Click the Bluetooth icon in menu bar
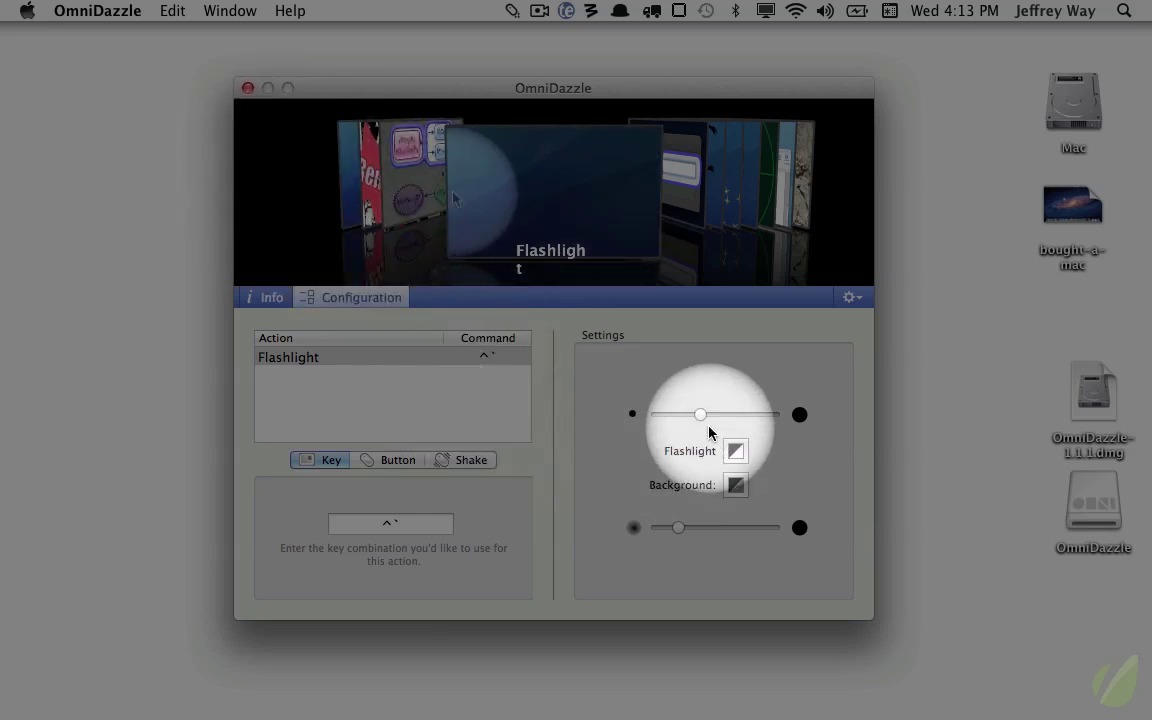Viewport: 1152px width, 720px height. tap(735, 11)
